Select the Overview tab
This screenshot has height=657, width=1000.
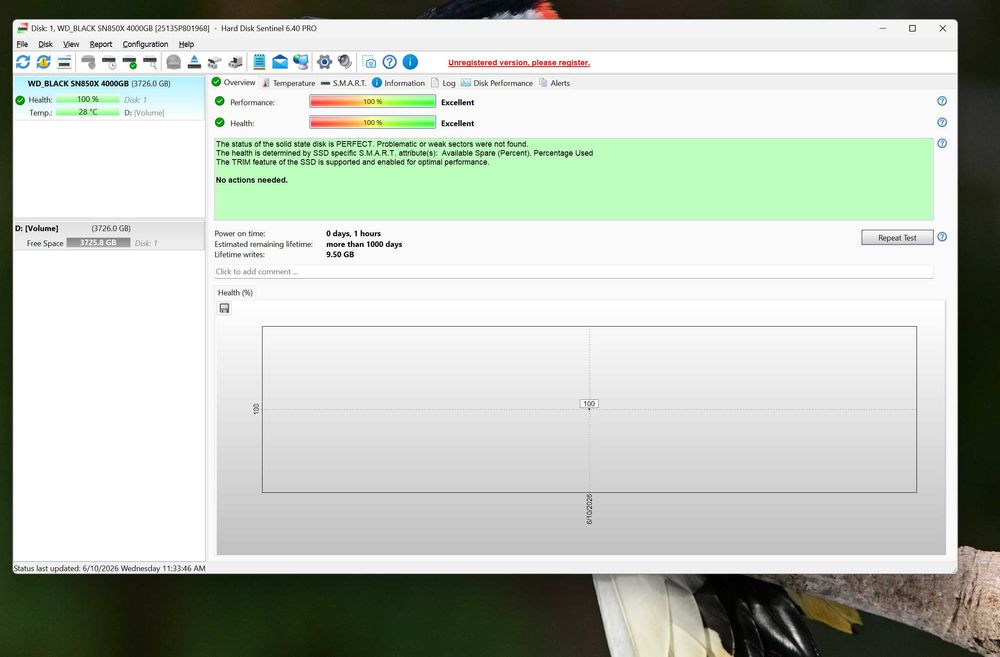coord(233,82)
